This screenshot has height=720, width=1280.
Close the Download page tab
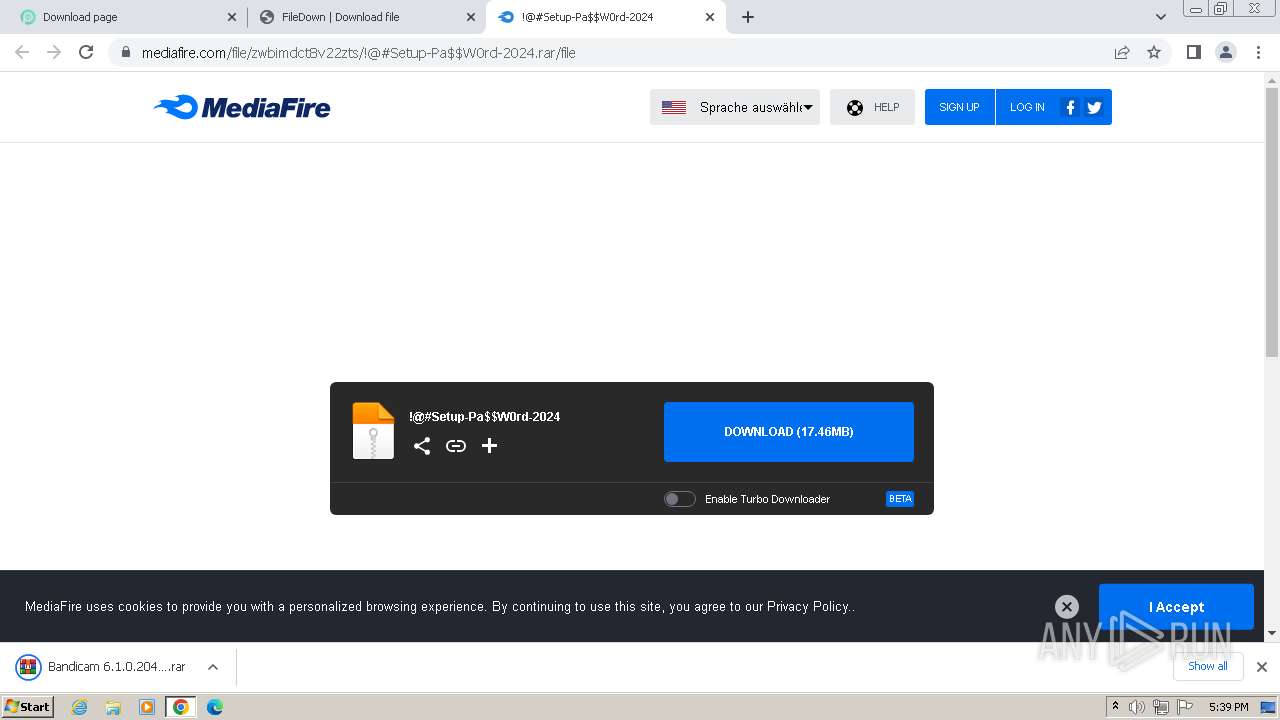pos(232,17)
